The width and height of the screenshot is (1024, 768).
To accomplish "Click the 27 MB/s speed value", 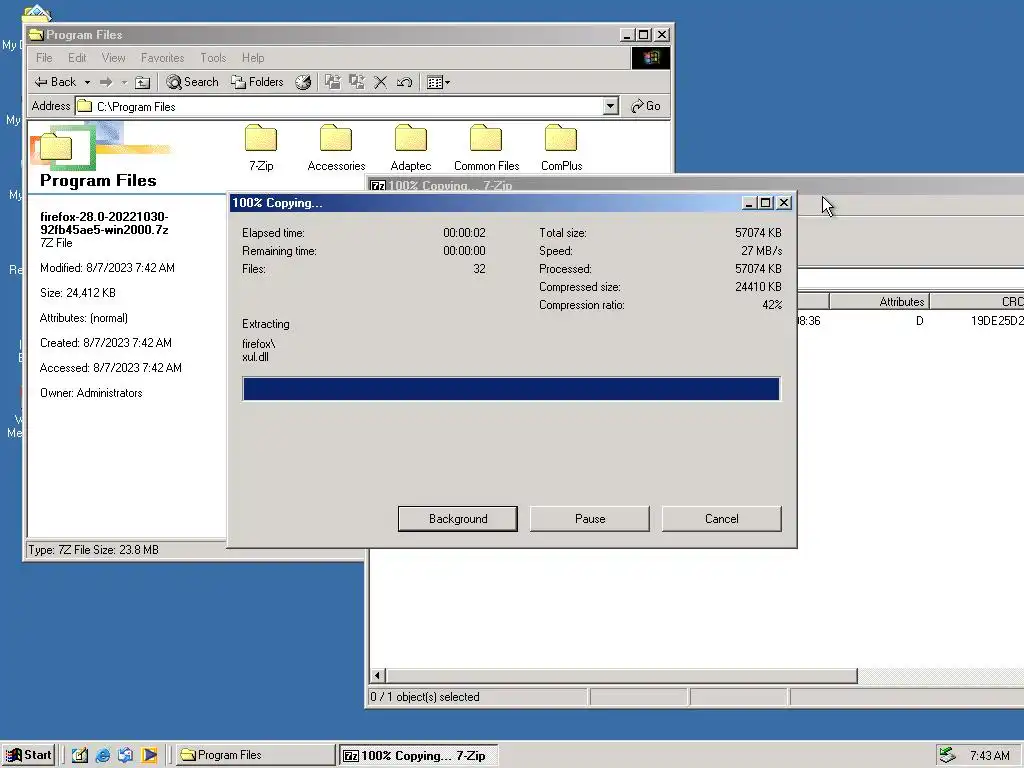I will 761,251.
